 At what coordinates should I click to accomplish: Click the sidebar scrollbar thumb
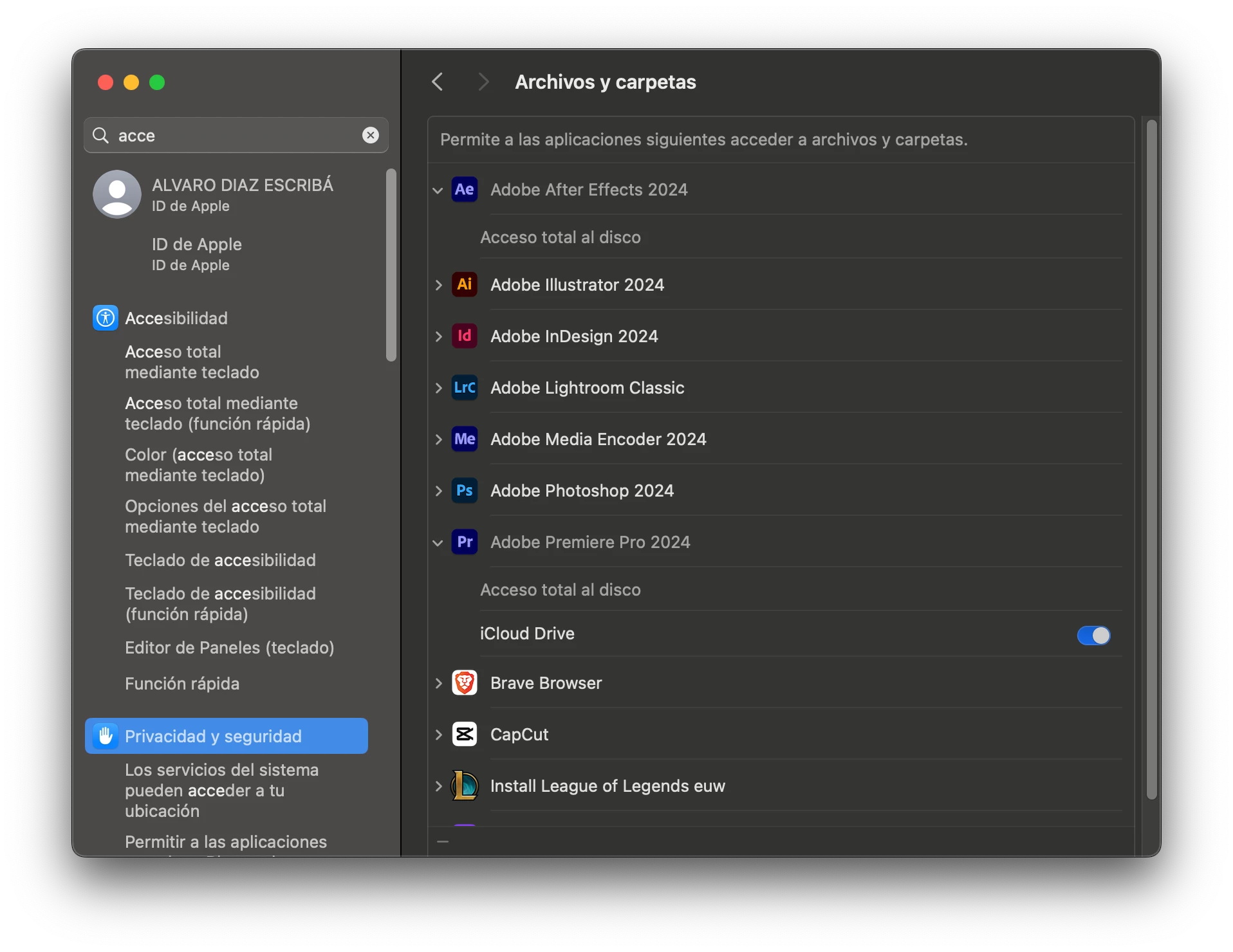pos(391,265)
